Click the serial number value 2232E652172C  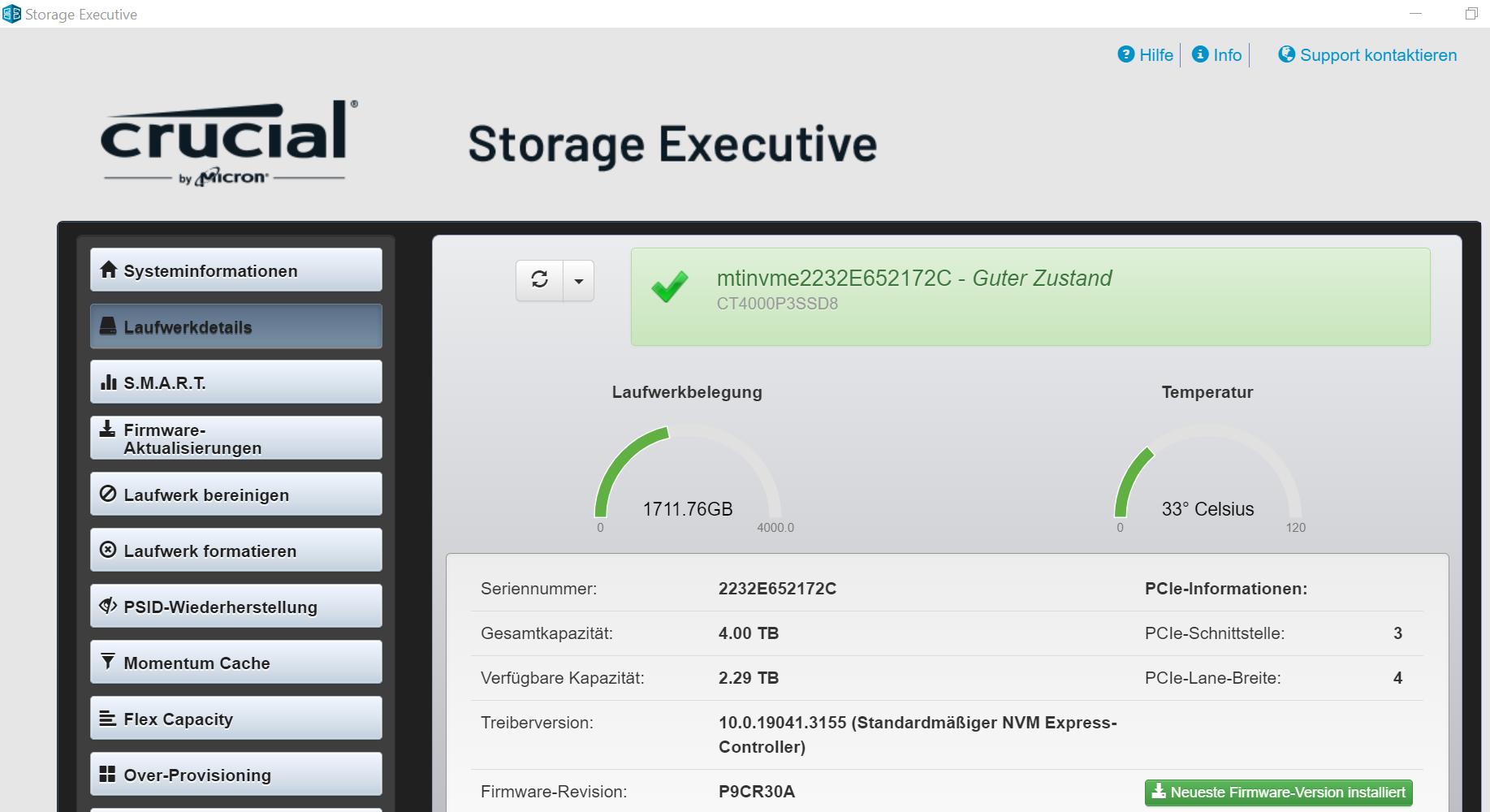(x=777, y=589)
